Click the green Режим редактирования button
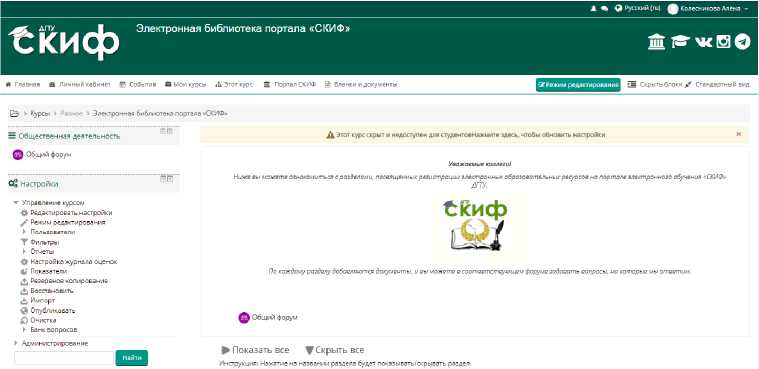The image size is (759, 369). [x=578, y=84]
